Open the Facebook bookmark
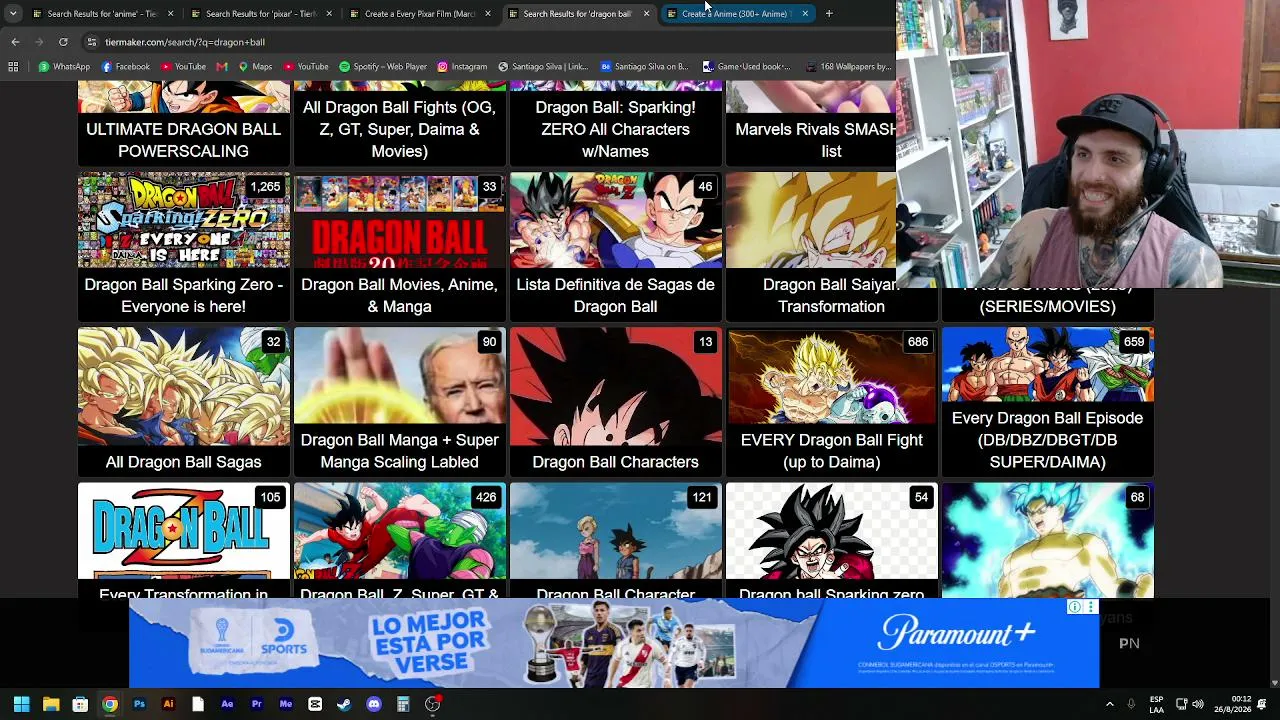1280x720 pixels. pyautogui.click(x=125, y=67)
